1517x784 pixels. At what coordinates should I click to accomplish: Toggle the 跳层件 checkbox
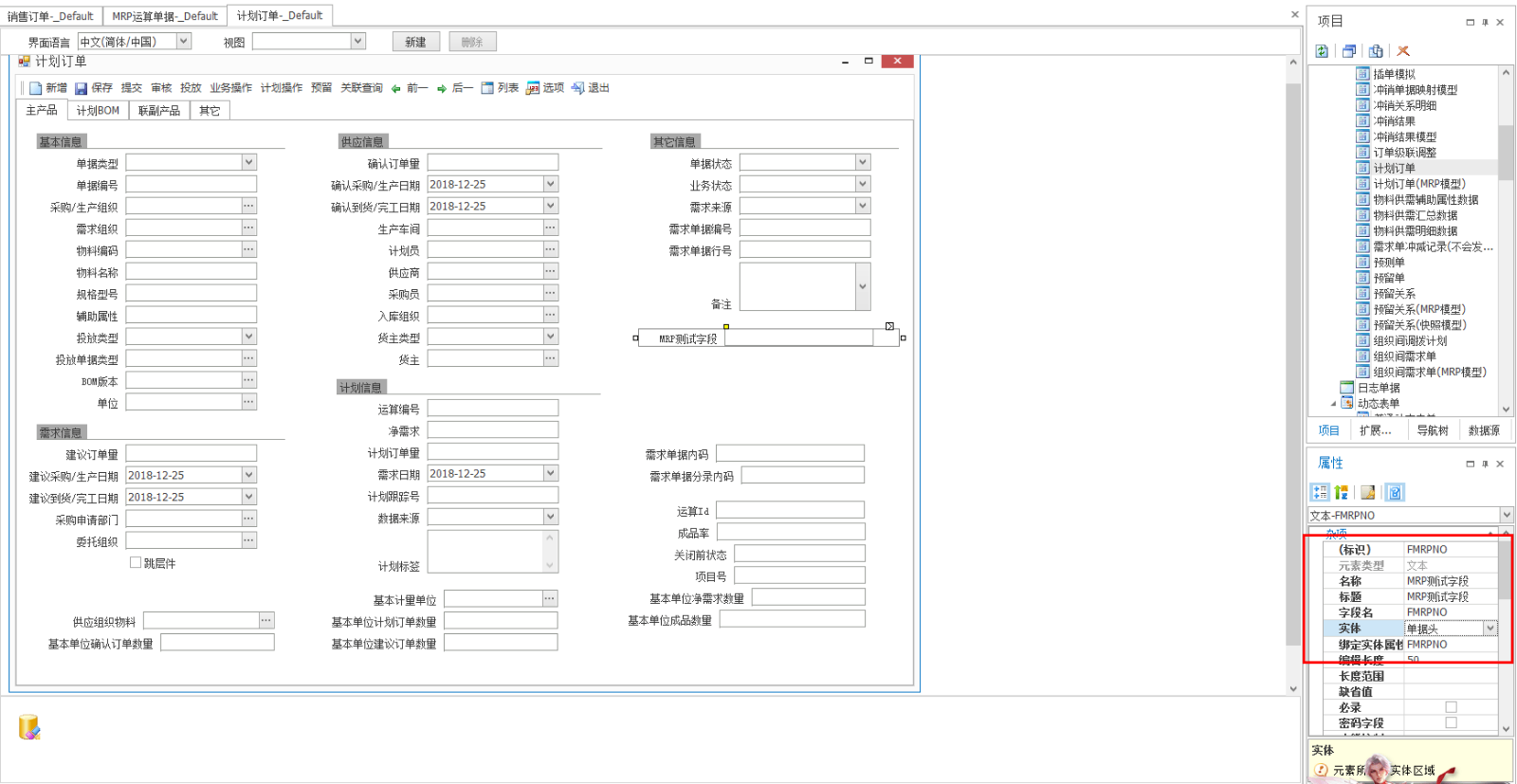point(136,562)
